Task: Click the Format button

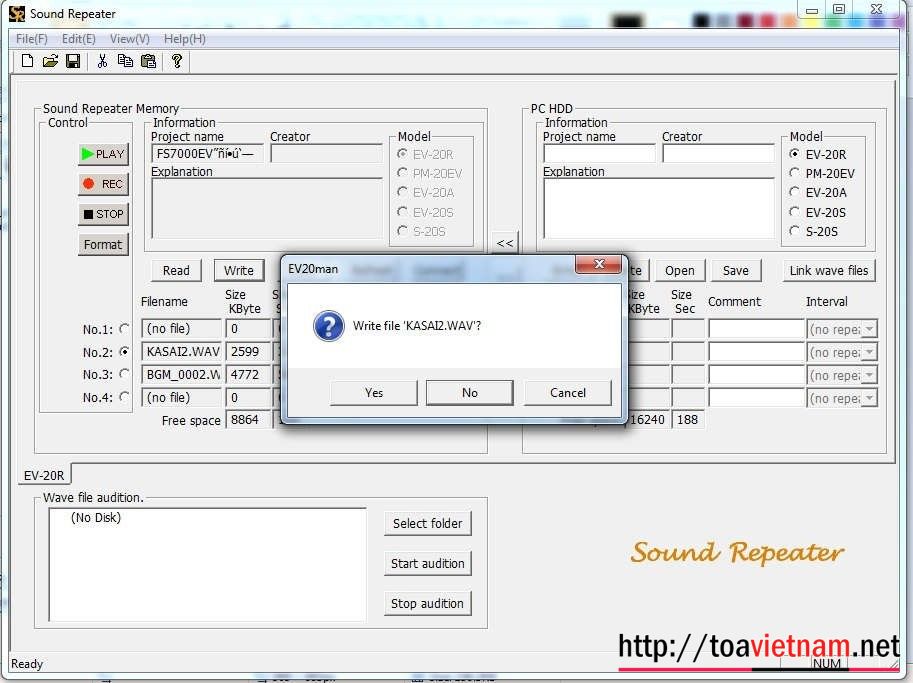Action: pos(104,245)
